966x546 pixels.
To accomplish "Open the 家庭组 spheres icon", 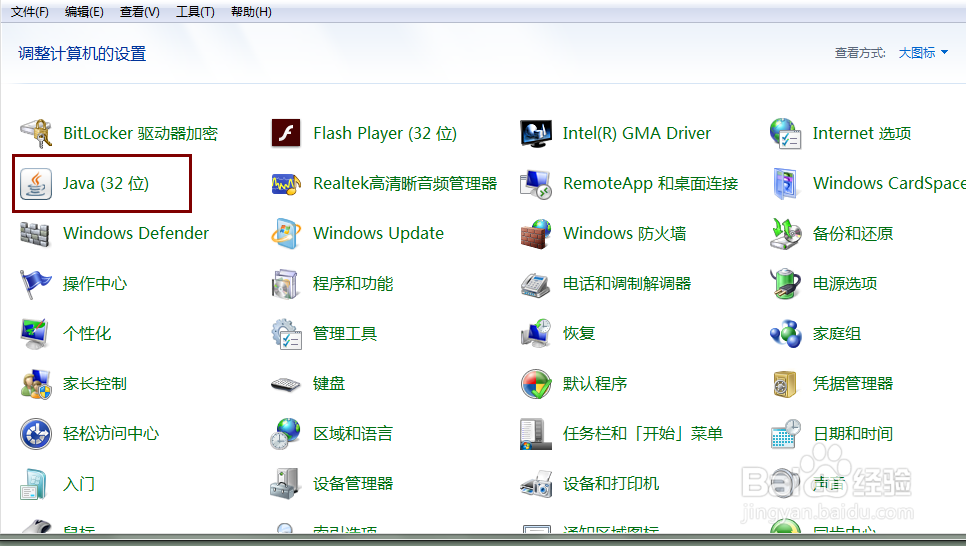I will pos(785,333).
